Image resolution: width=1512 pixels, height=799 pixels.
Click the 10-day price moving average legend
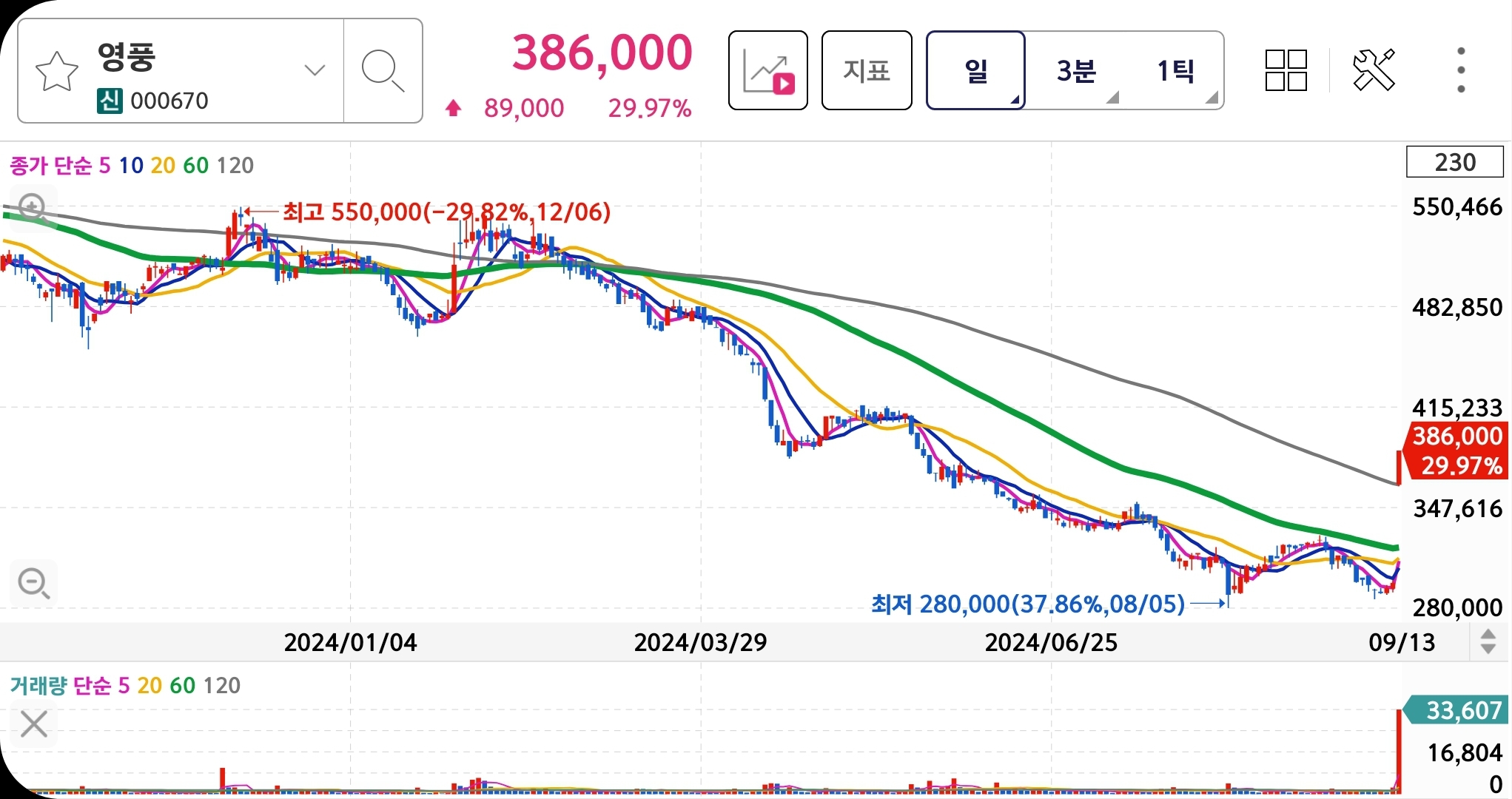[131, 165]
